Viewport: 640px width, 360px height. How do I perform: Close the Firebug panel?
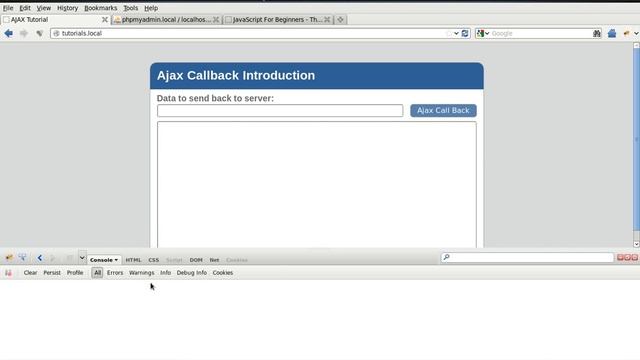[635, 257]
